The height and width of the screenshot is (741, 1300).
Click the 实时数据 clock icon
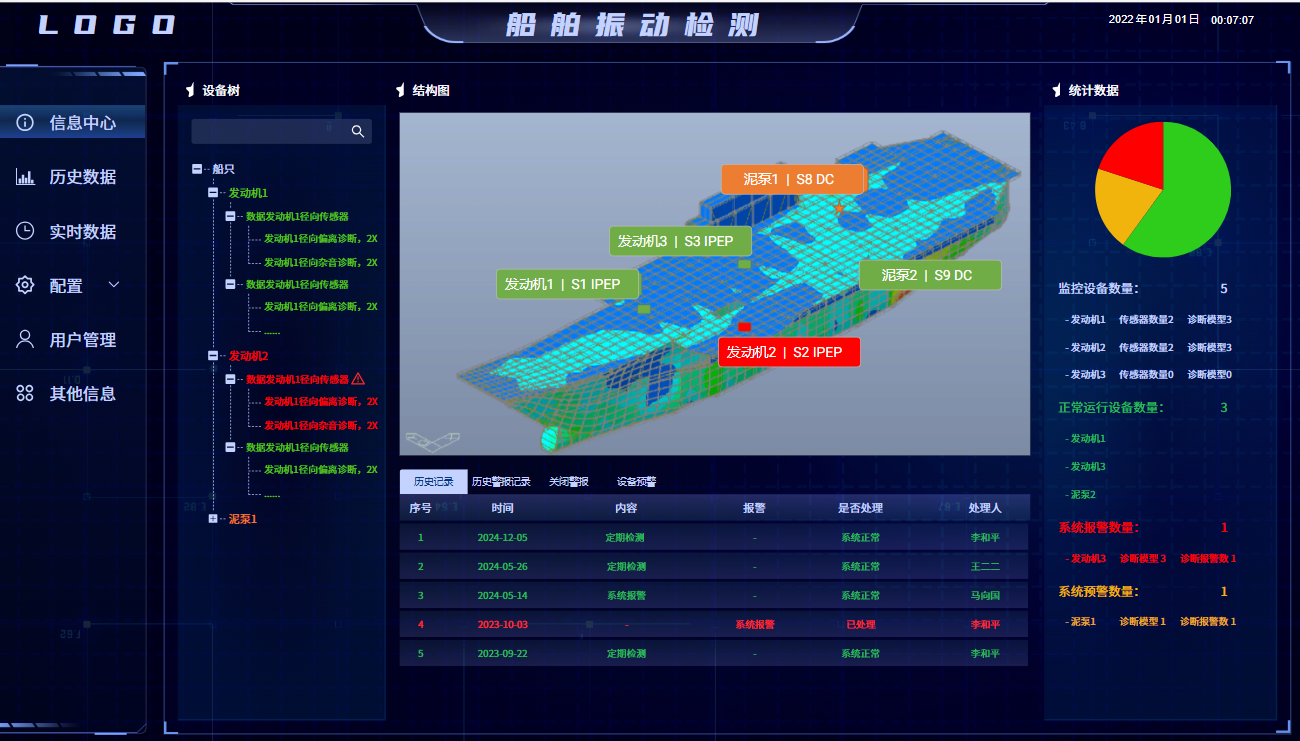click(25, 231)
